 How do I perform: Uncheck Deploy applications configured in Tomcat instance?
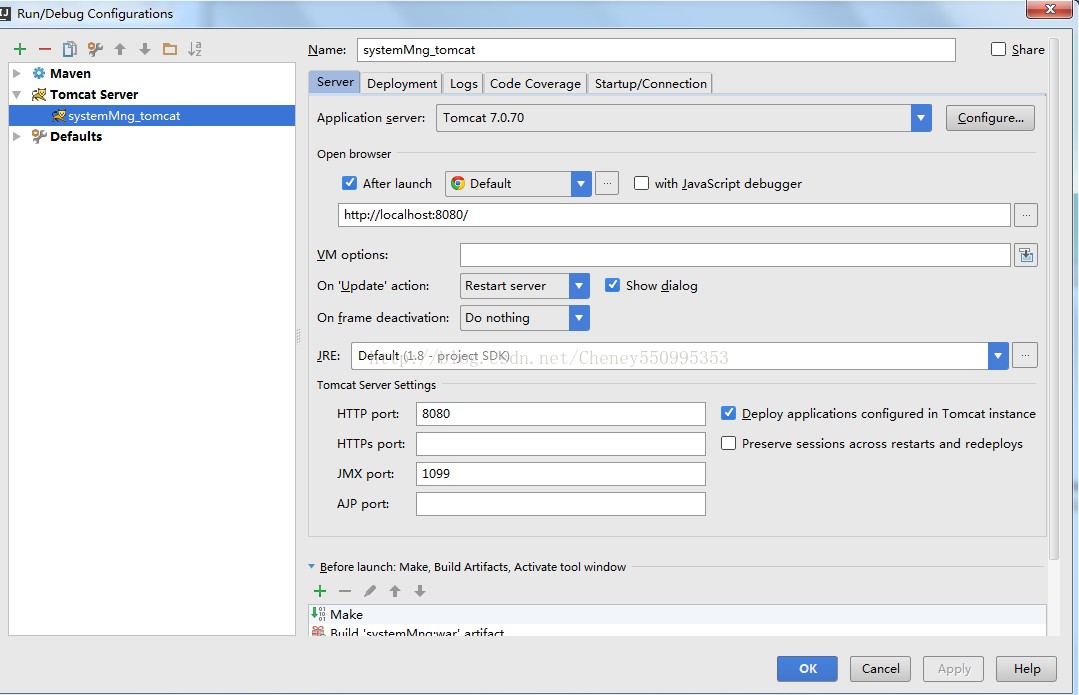tap(728, 413)
